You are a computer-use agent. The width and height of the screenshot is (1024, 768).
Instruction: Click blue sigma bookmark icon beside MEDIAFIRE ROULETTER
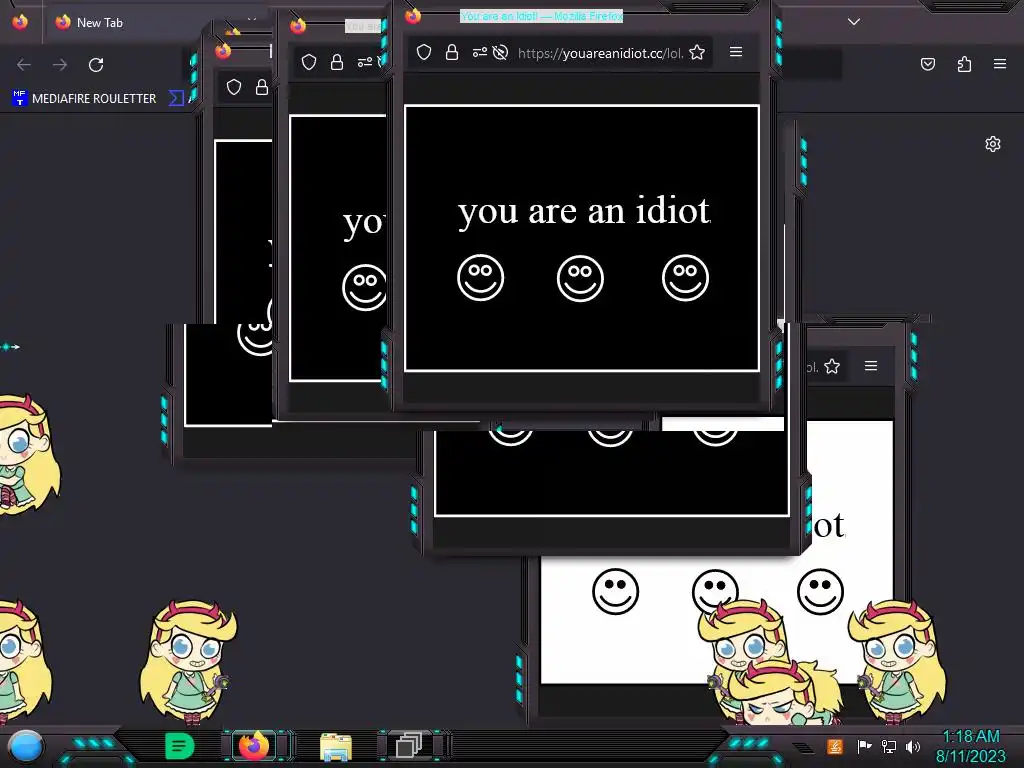tap(176, 99)
